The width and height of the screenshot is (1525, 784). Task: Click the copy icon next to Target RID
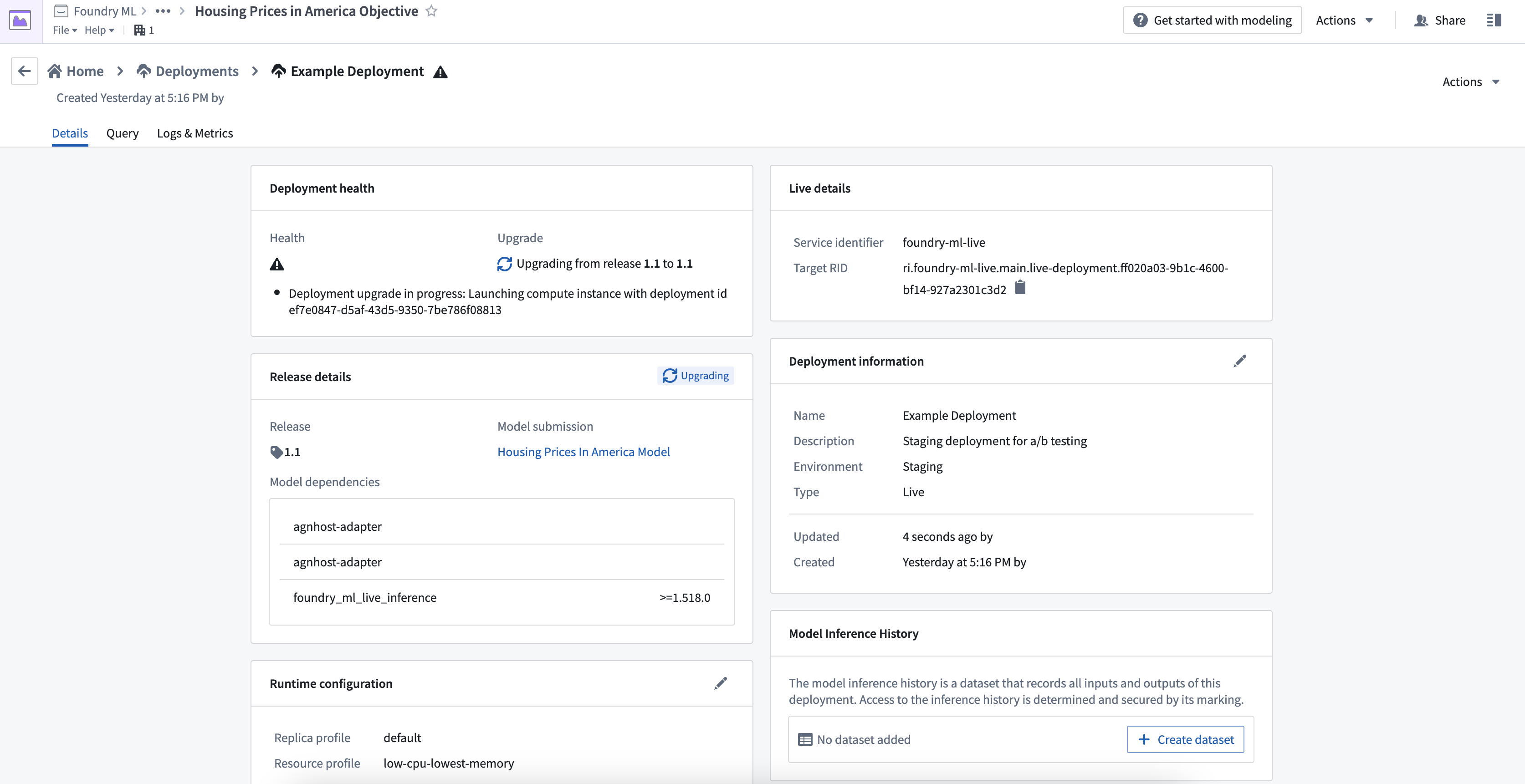1021,288
